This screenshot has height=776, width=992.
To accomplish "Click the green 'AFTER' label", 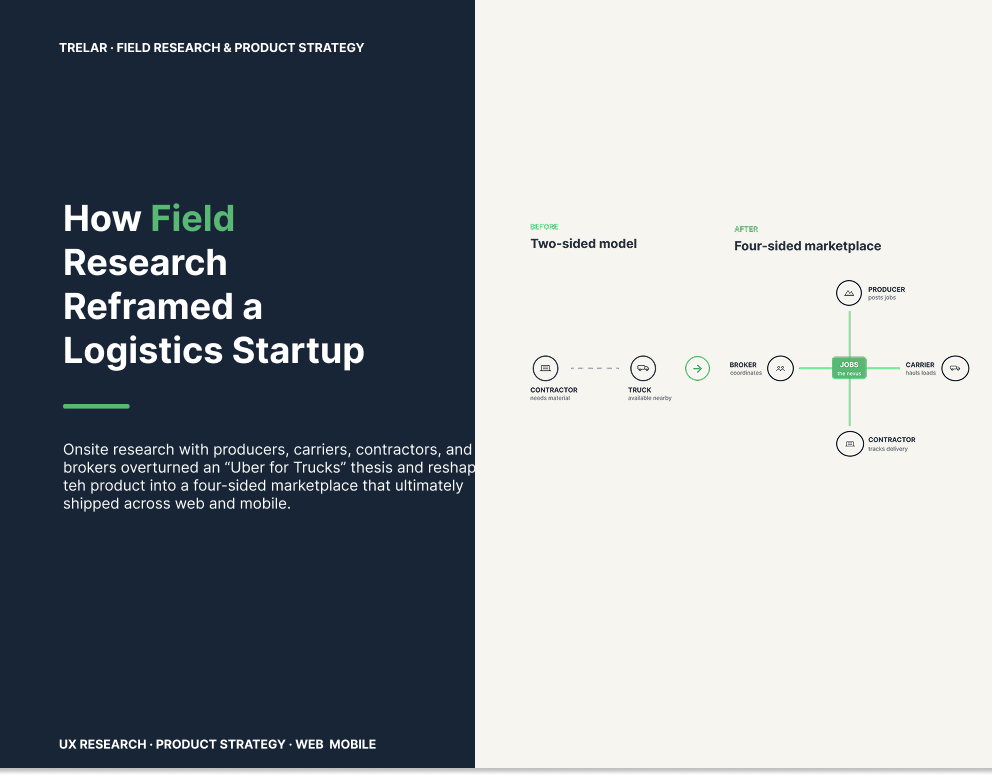I will click(x=746, y=229).
